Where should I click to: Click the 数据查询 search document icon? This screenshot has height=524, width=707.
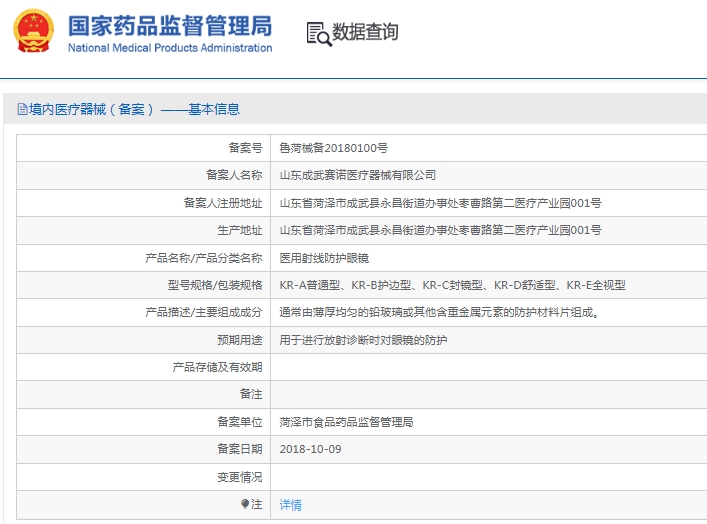[x=319, y=34]
